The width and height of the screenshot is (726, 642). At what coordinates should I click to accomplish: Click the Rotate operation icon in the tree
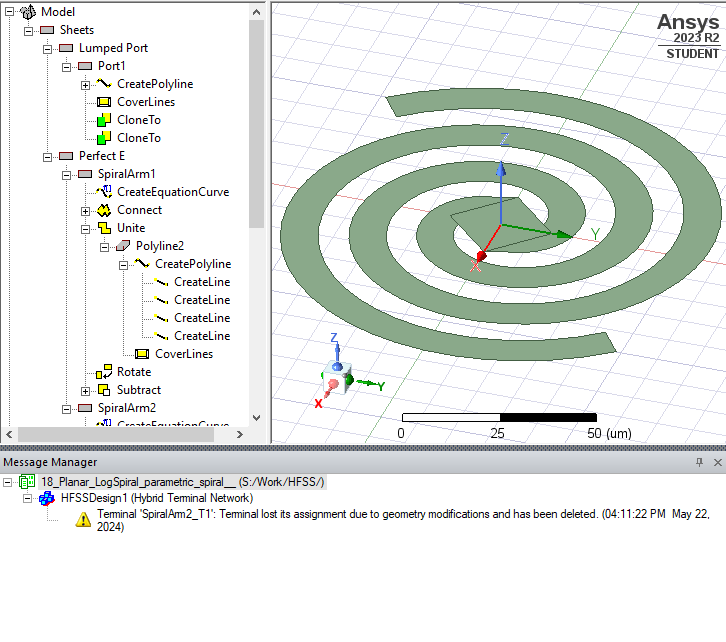pos(103,372)
